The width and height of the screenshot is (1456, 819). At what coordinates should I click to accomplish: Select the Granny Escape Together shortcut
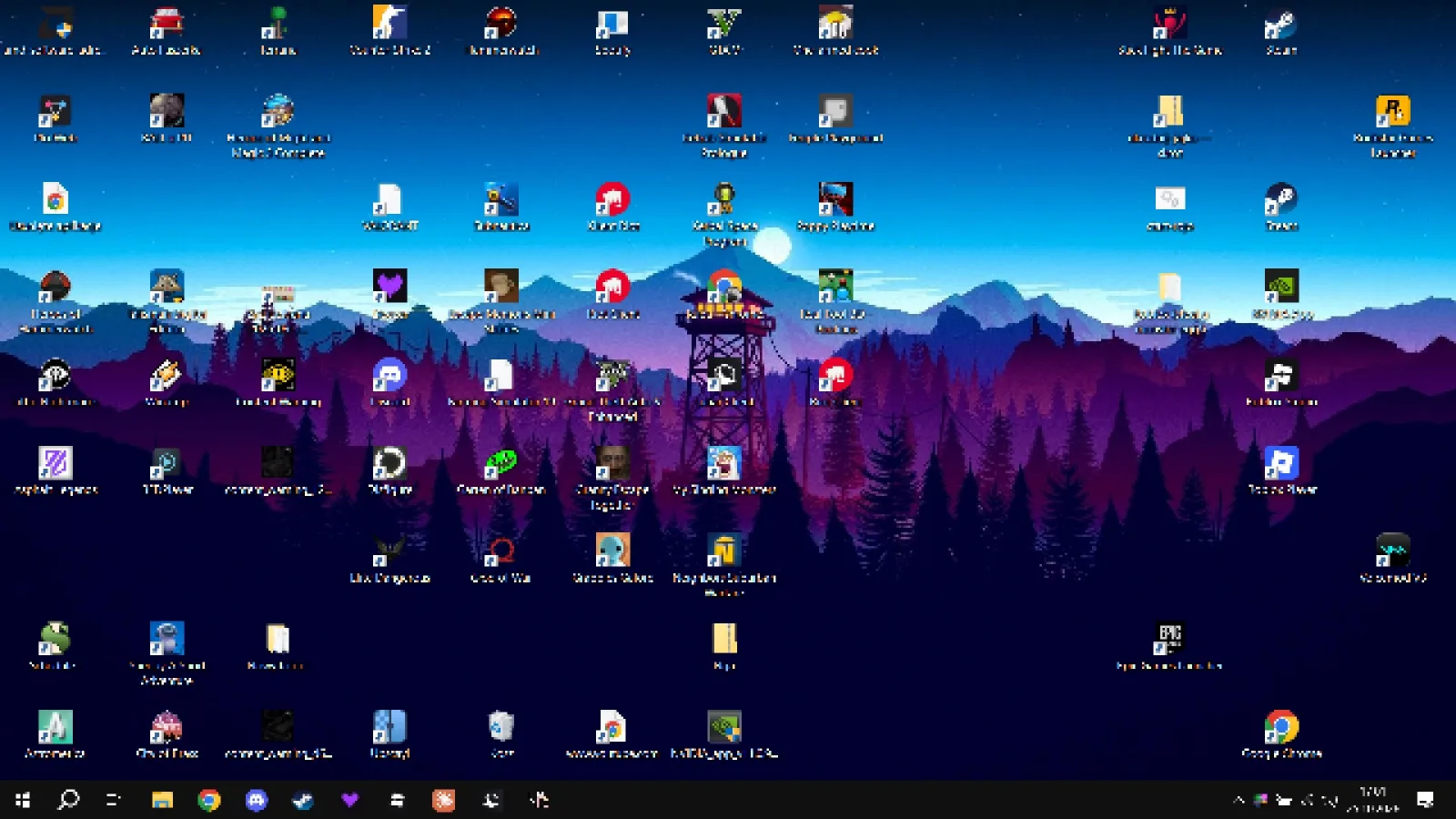(x=613, y=479)
